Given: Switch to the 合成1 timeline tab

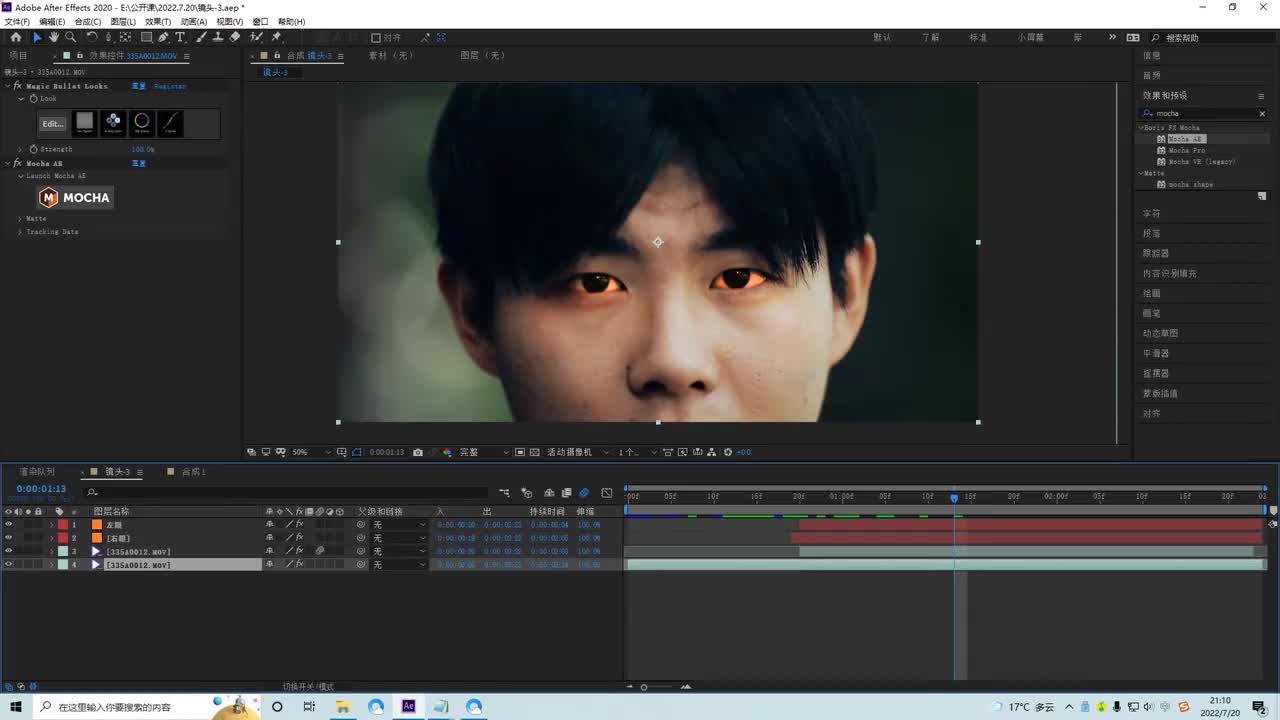Looking at the screenshot, I should pyautogui.click(x=193, y=472).
